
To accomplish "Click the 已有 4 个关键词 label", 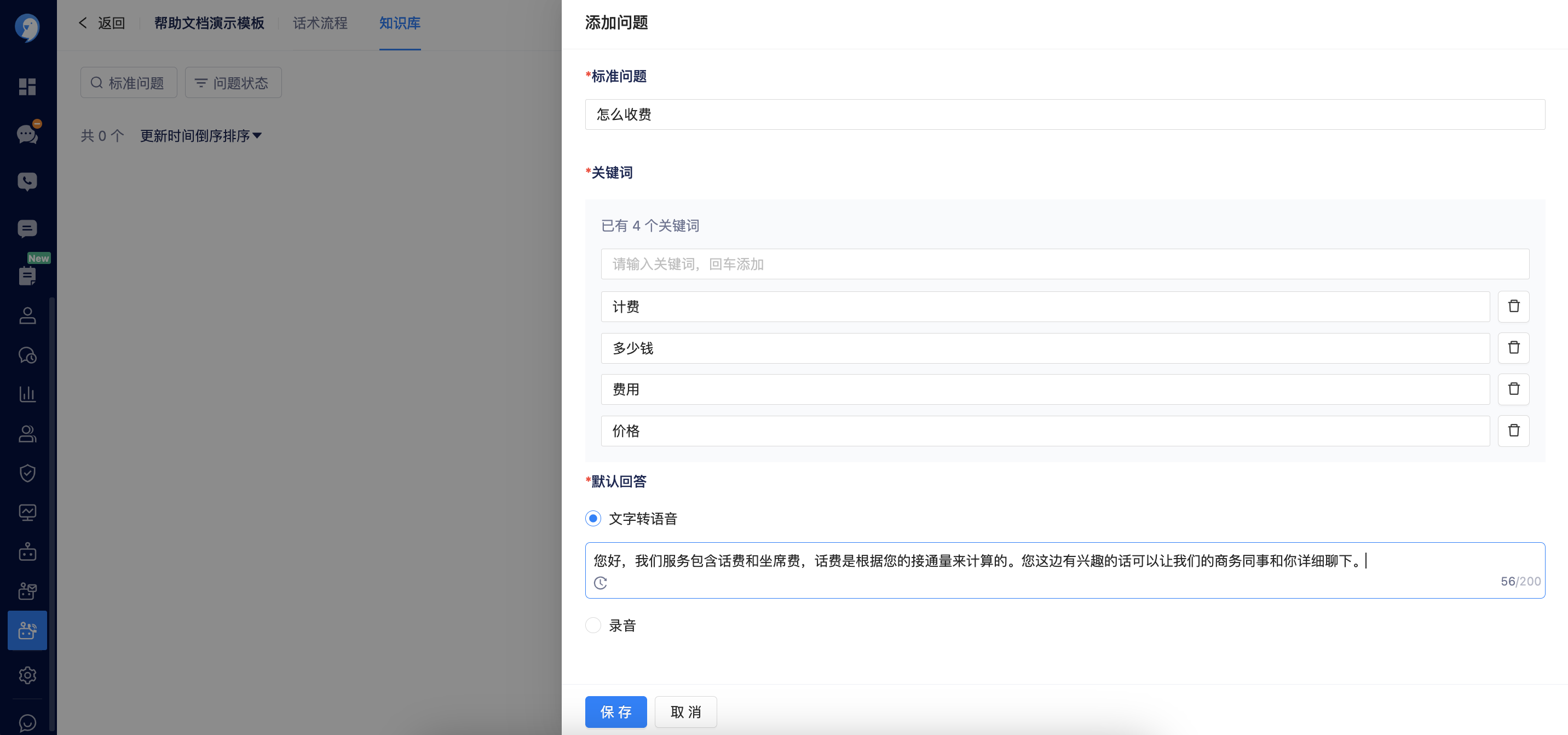I will (x=650, y=226).
